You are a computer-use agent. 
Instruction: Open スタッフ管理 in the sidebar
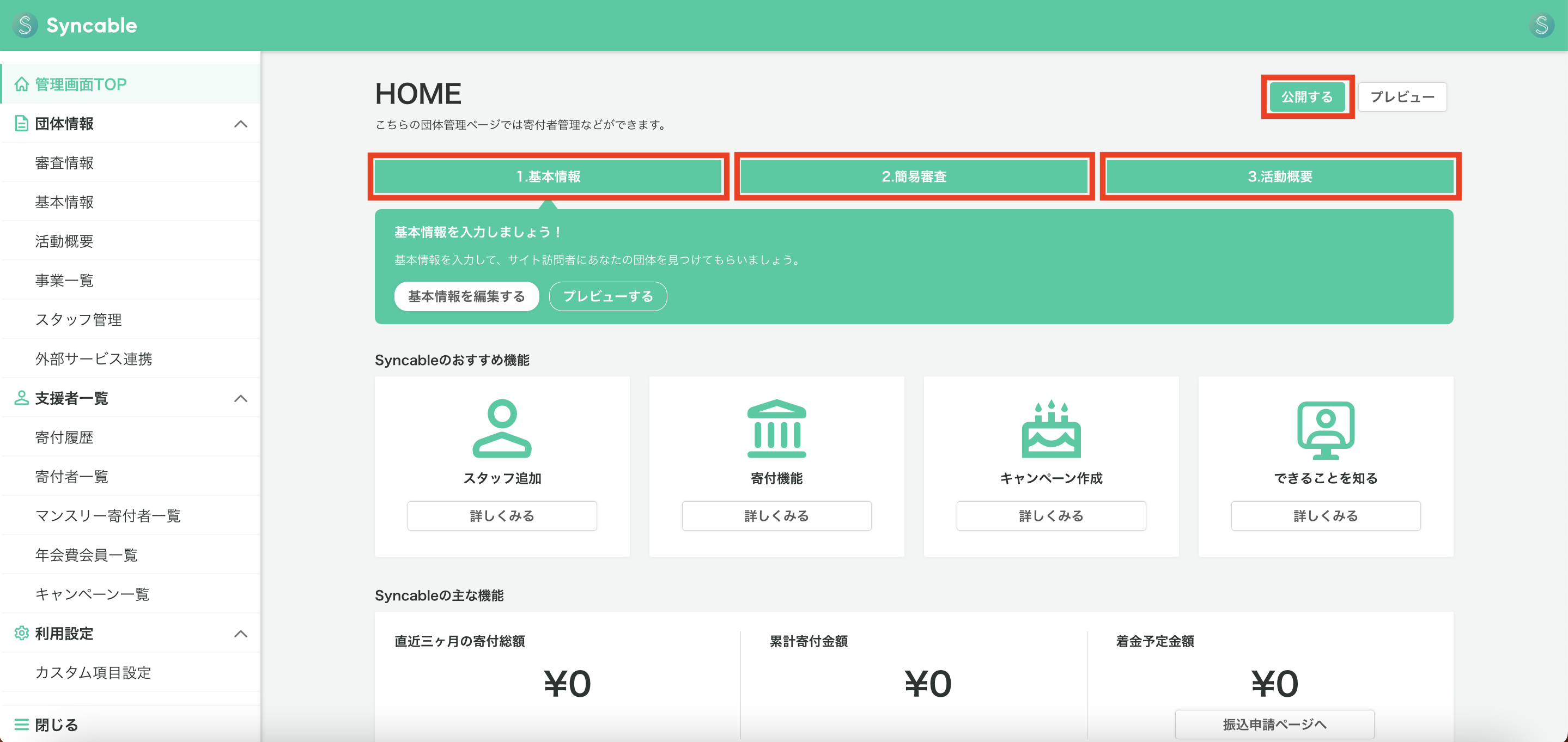point(130,320)
